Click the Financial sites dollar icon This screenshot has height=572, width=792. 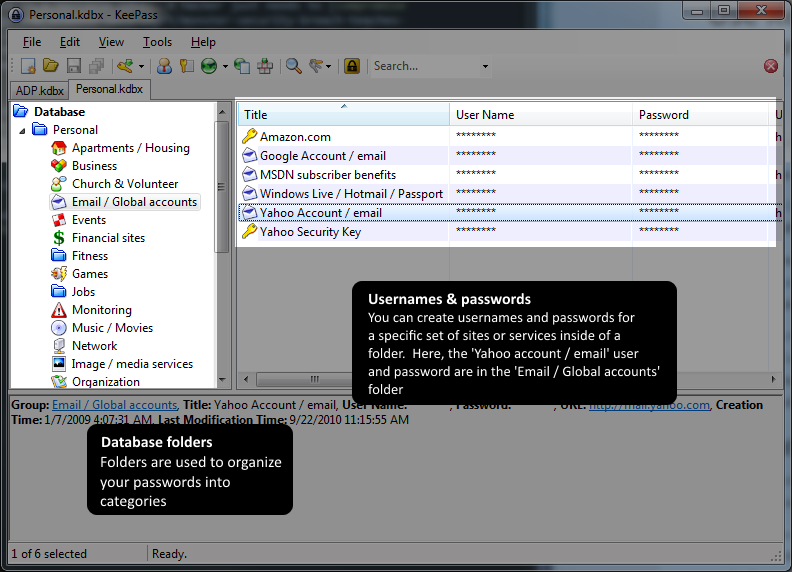click(59, 238)
